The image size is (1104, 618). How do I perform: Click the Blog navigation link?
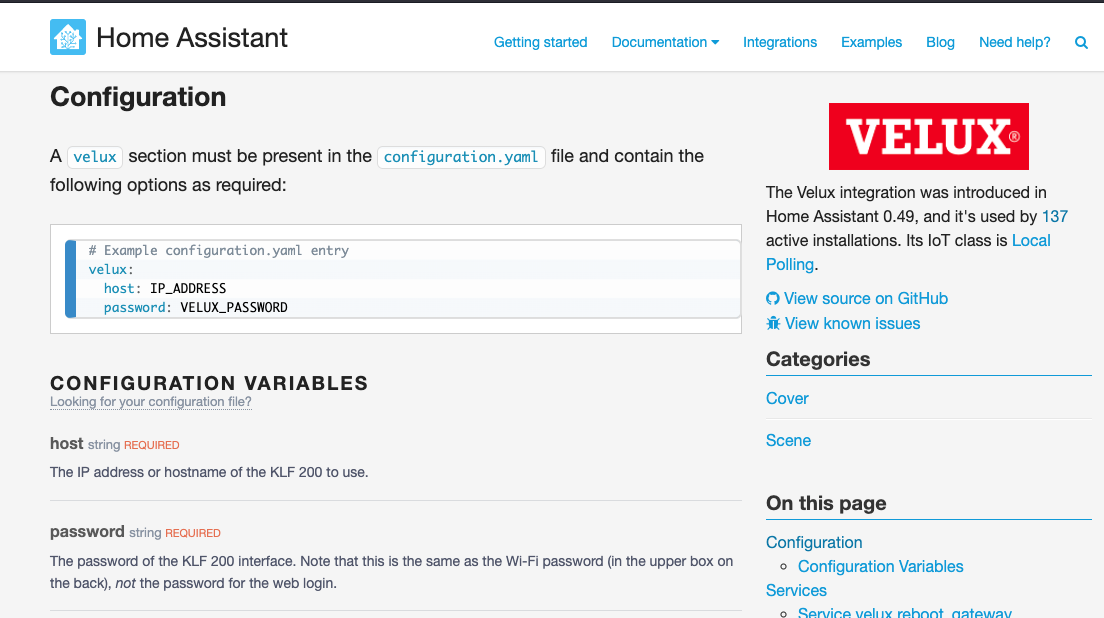[x=940, y=42]
